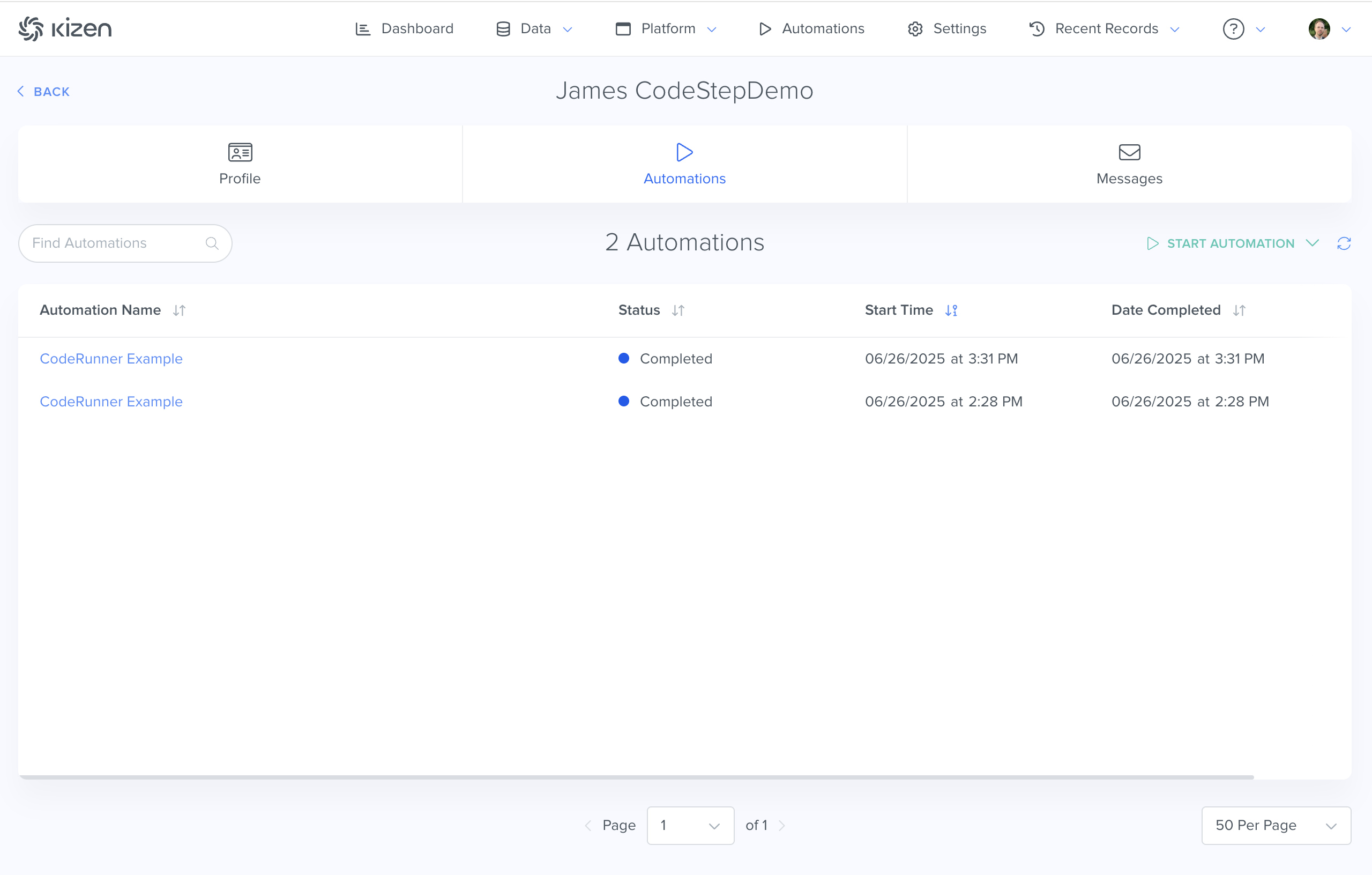The width and height of the screenshot is (1372, 875).
Task: Click the user avatar photo
Action: pyautogui.click(x=1319, y=29)
